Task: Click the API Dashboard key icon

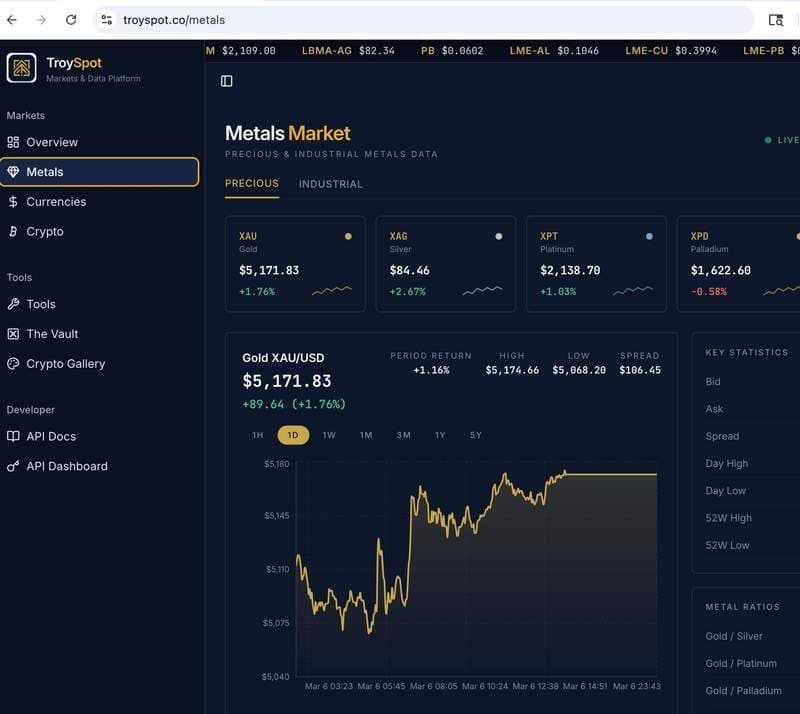Action: pos(14,466)
